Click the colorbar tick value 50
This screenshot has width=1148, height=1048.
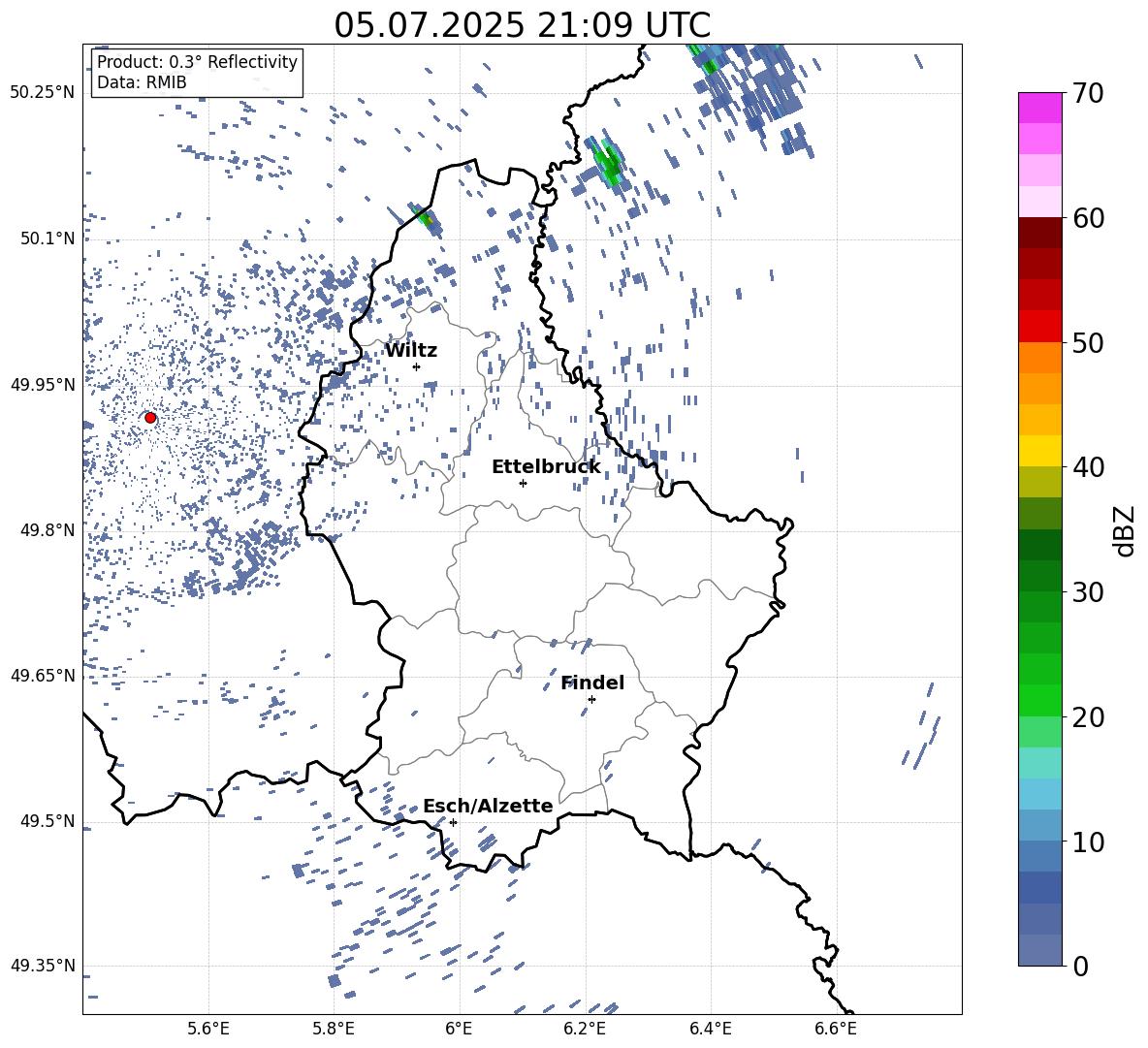[x=1088, y=342]
